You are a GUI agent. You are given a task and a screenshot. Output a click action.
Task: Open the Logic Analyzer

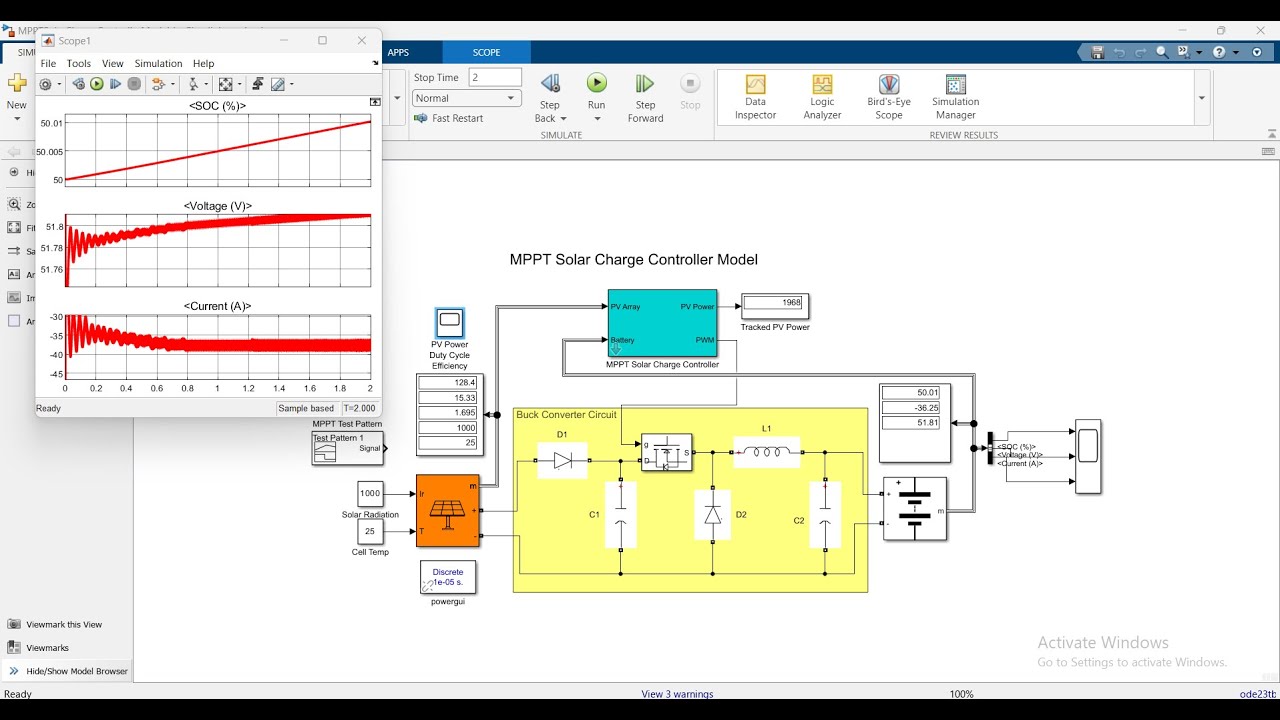click(822, 97)
